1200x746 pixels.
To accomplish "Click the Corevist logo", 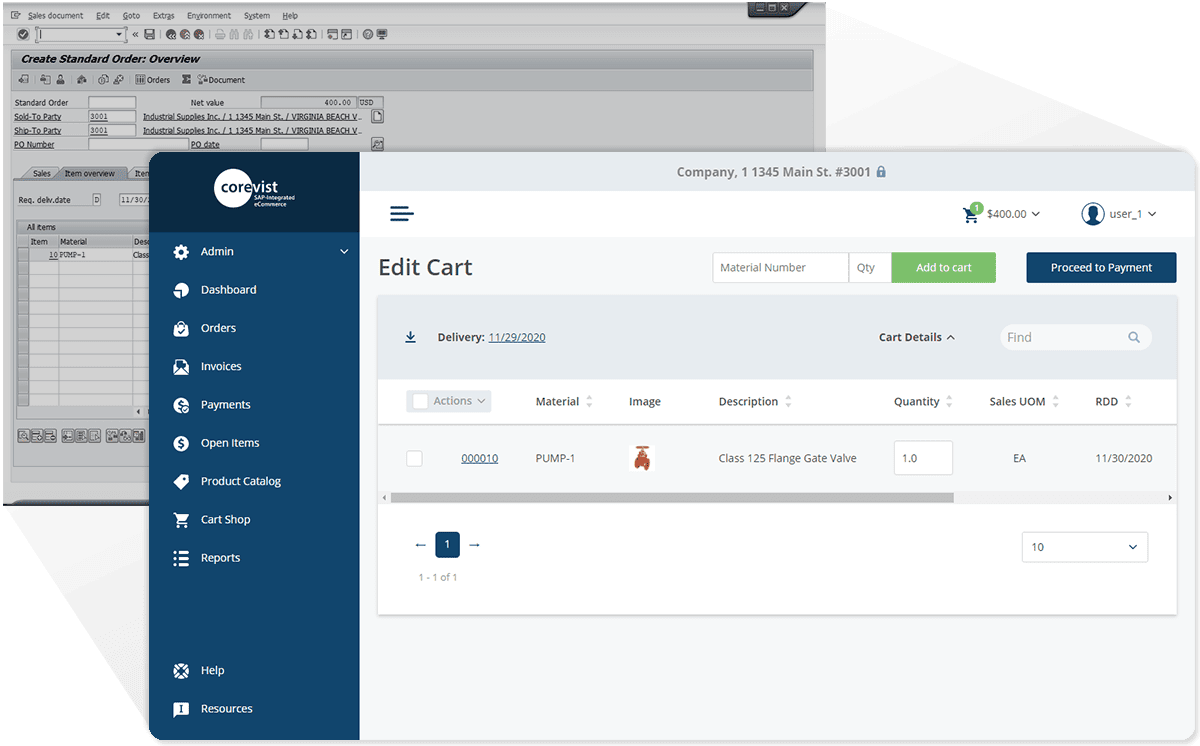I will (x=255, y=190).
